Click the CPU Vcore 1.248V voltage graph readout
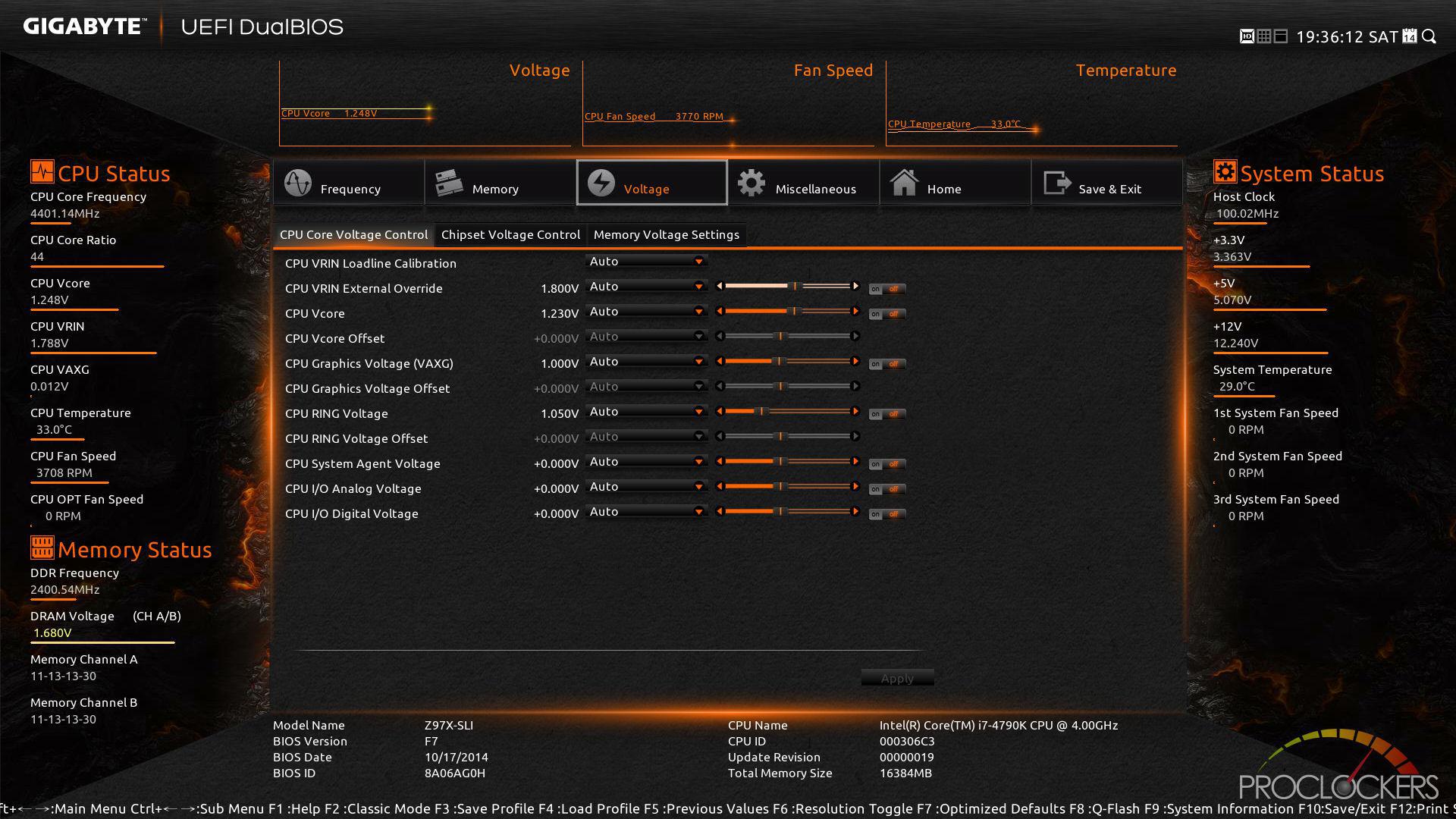 pyautogui.click(x=329, y=114)
